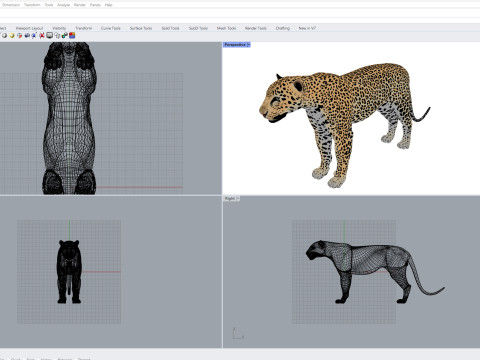This screenshot has width=480, height=360.
Task: Click the multicolored sphere icon
Action: pos(20,35)
